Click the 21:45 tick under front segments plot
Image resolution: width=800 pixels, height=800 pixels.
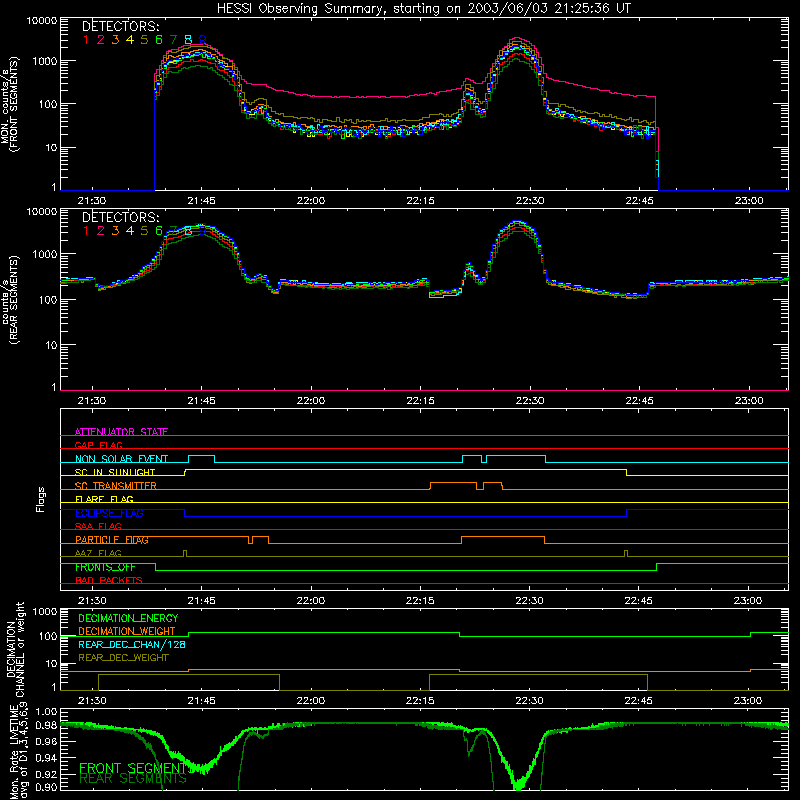click(x=202, y=201)
